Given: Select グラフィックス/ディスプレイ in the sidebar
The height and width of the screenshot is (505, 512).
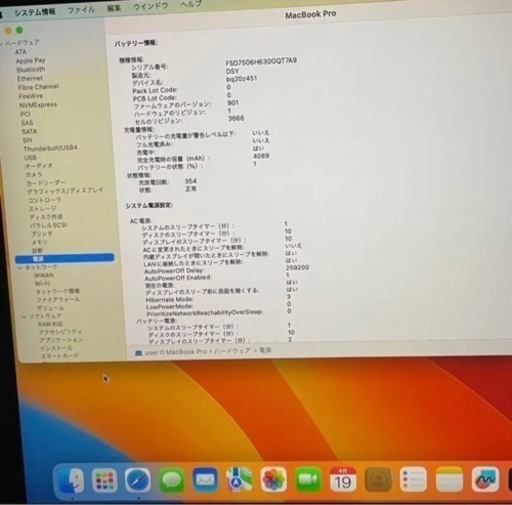Looking at the screenshot, I should click(65, 191).
